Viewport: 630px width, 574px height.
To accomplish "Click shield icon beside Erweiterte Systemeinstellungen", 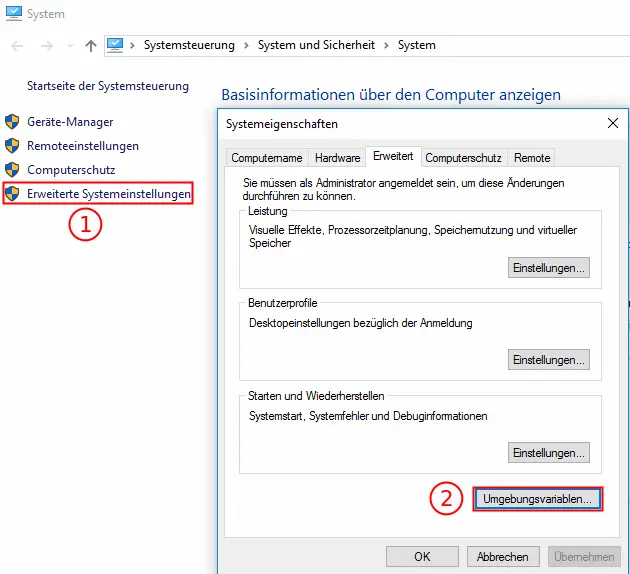I will (12, 194).
